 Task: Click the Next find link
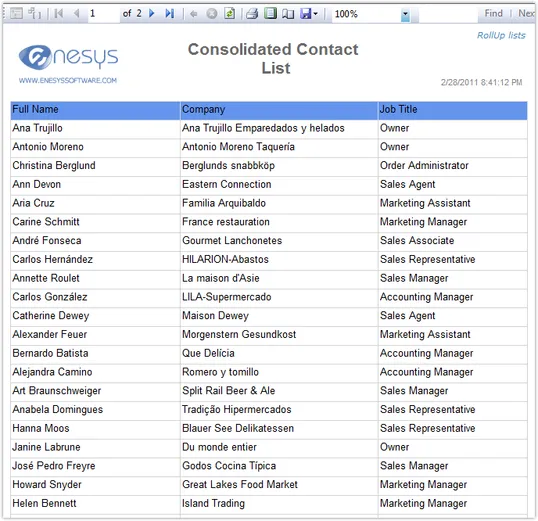[x=526, y=13]
